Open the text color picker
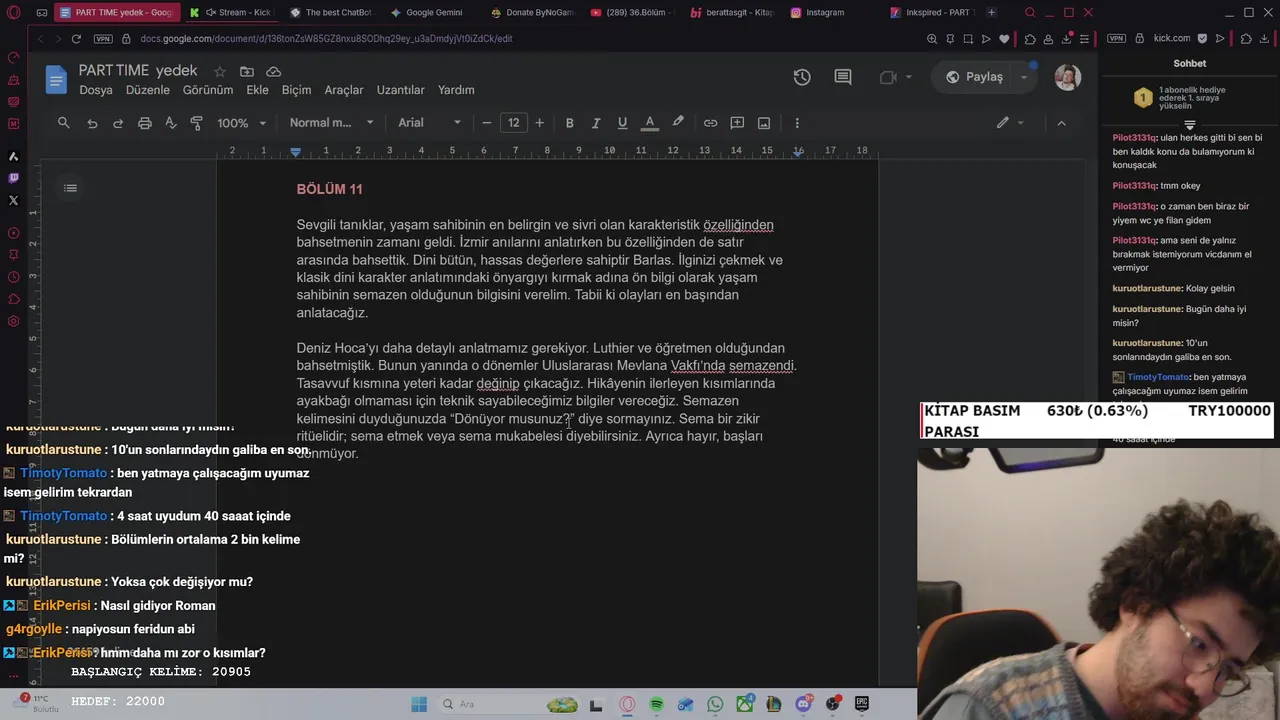The height and width of the screenshot is (720, 1280). tap(650, 123)
